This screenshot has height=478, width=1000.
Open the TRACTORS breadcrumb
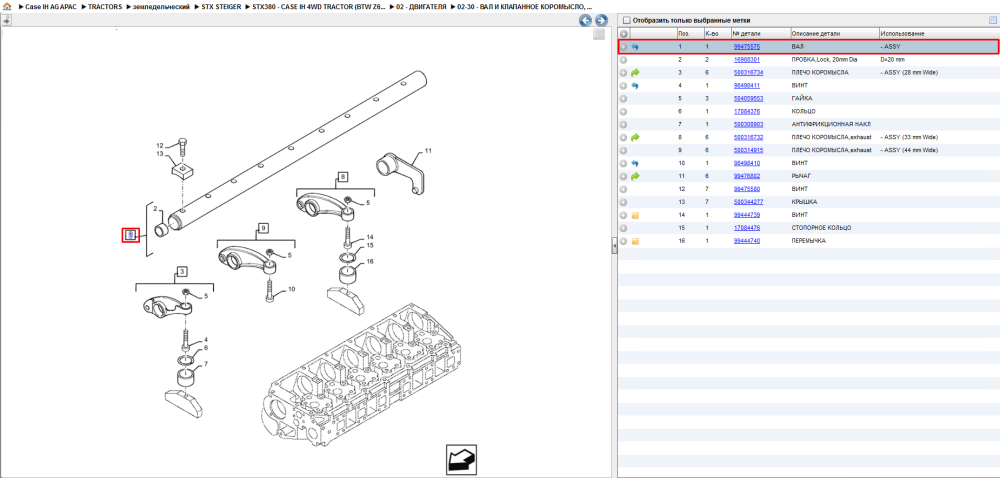point(105,6)
